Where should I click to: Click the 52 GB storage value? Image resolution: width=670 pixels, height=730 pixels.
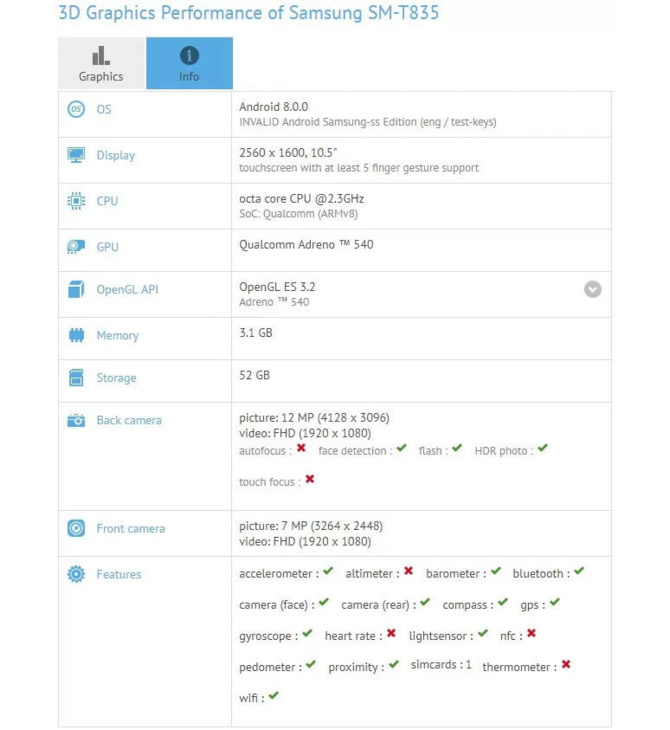[255, 375]
